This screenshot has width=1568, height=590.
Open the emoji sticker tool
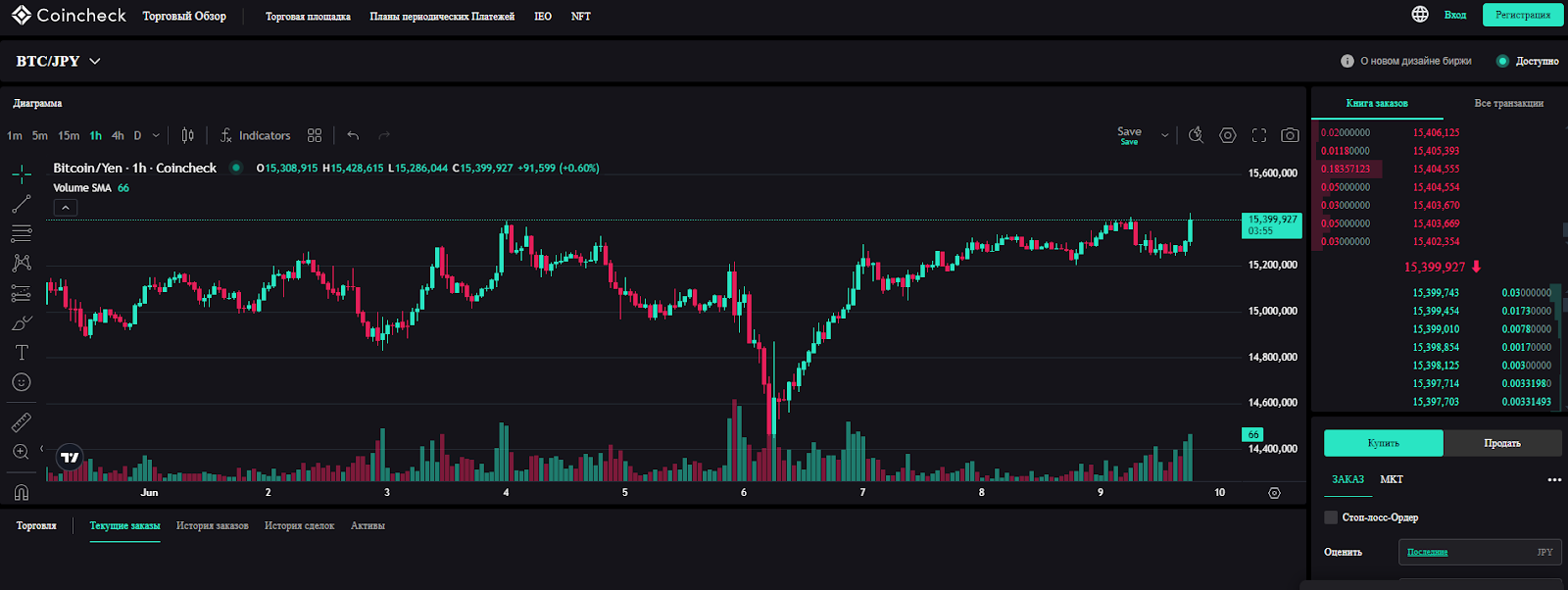click(22, 382)
